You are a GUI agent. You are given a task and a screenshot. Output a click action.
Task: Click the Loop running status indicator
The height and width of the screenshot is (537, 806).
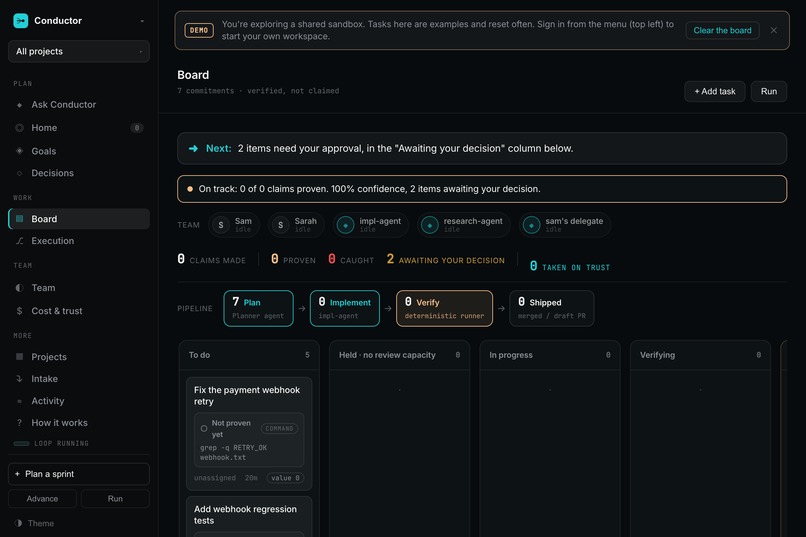pyautogui.click(x=51, y=443)
